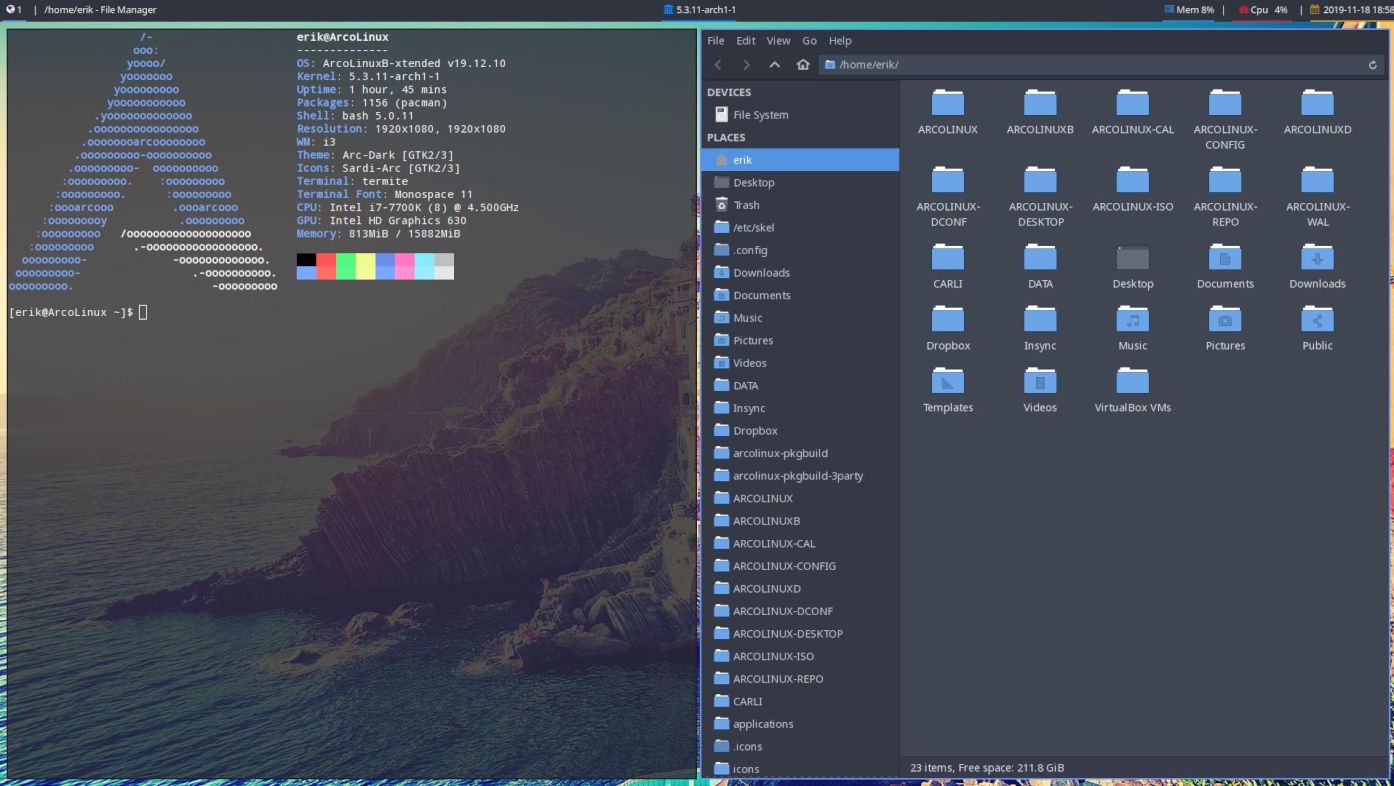Image resolution: width=1394 pixels, height=786 pixels.
Task: Open /etc/skel bookmark in sidebar
Action: pos(800,227)
